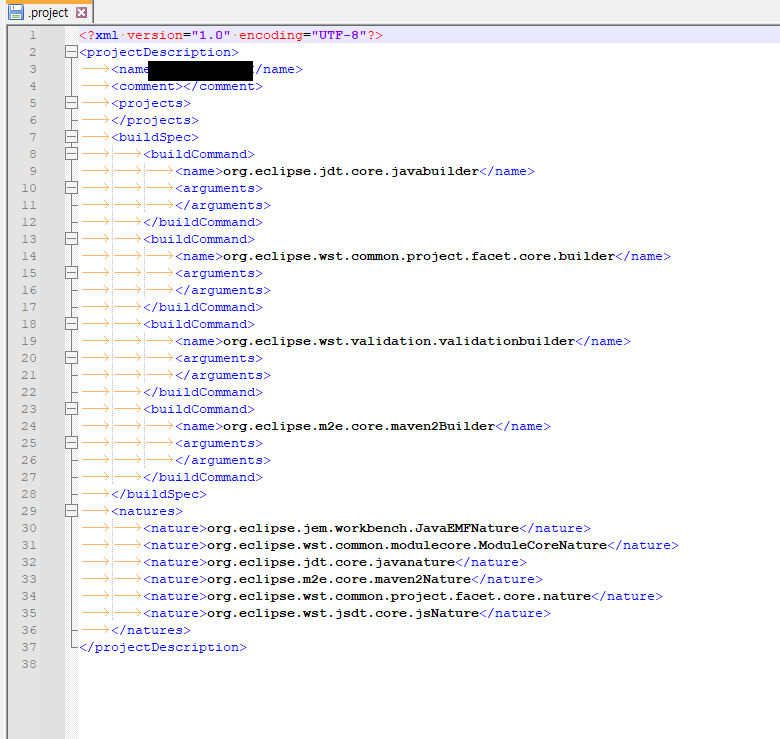Click org.eclipse.jdt.core.javabuilder text
The image size is (780, 739).
351,172
